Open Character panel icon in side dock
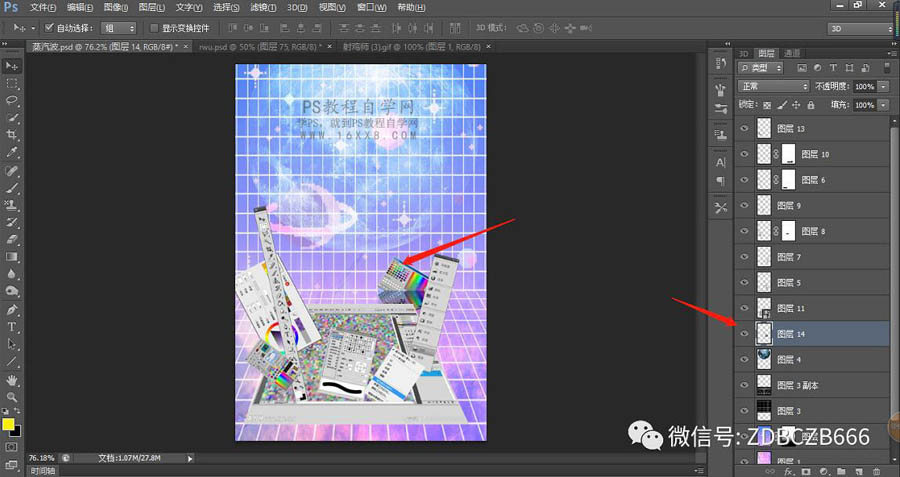This screenshot has width=900, height=477. pyautogui.click(x=721, y=162)
